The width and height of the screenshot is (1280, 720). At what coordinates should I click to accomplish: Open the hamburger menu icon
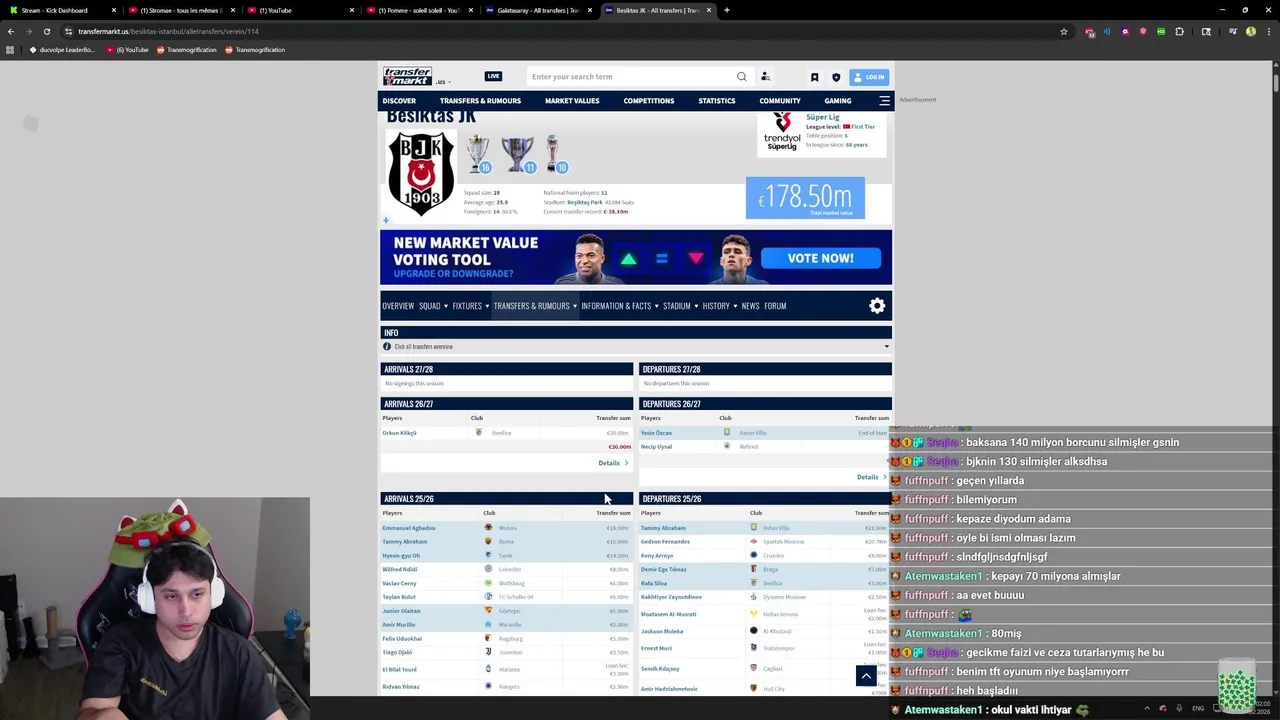tap(884, 101)
